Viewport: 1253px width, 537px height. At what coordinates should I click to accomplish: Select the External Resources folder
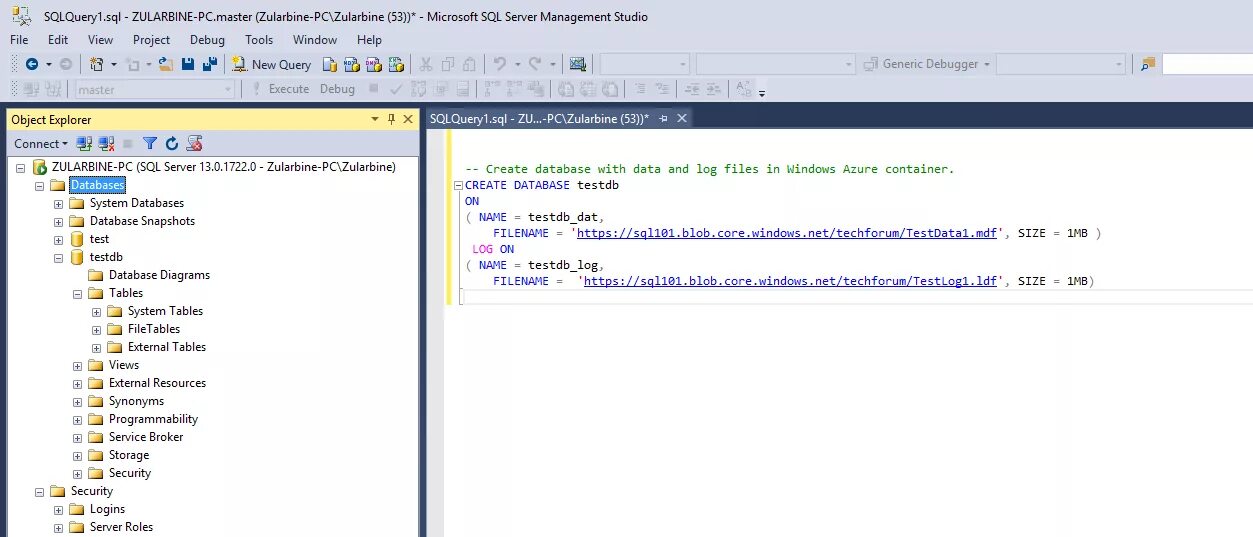(x=157, y=383)
